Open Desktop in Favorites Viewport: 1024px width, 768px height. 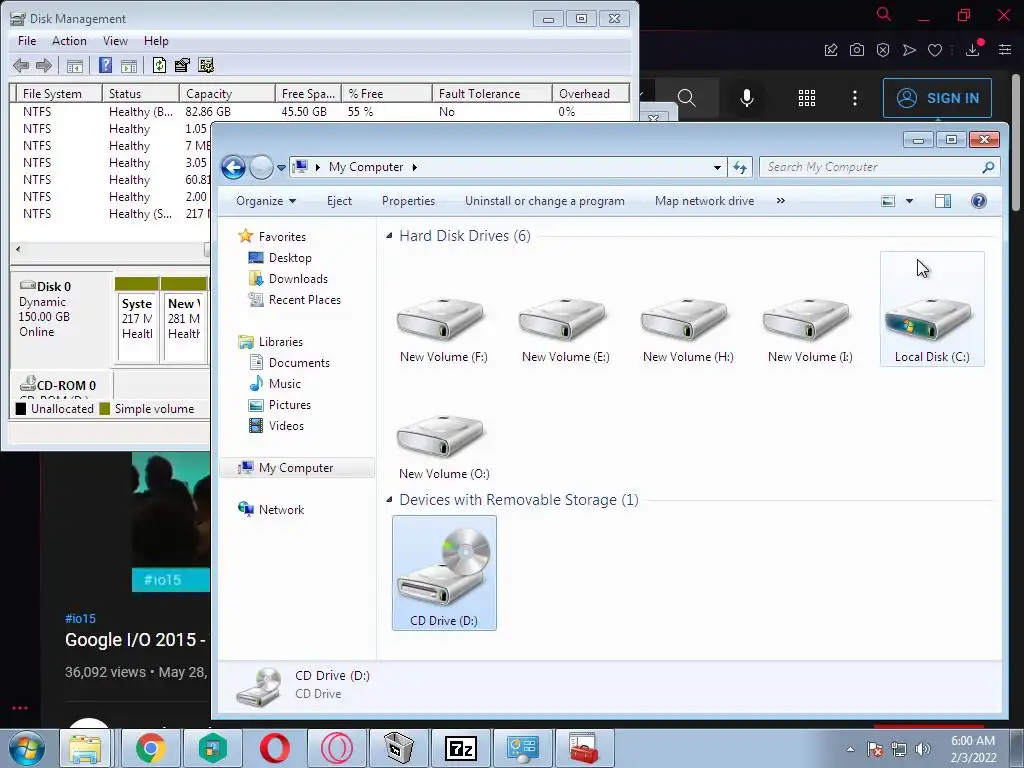pos(290,258)
